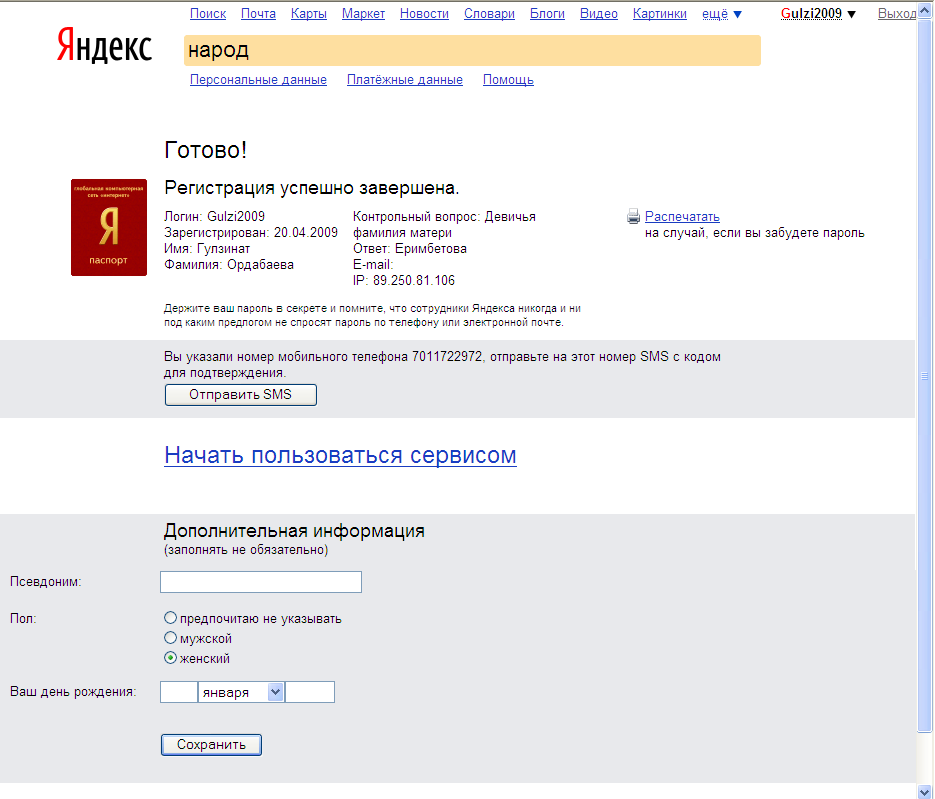The image size is (935, 799).
Task: Open Картинки in the top navigation
Action: pyautogui.click(x=660, y=14)
